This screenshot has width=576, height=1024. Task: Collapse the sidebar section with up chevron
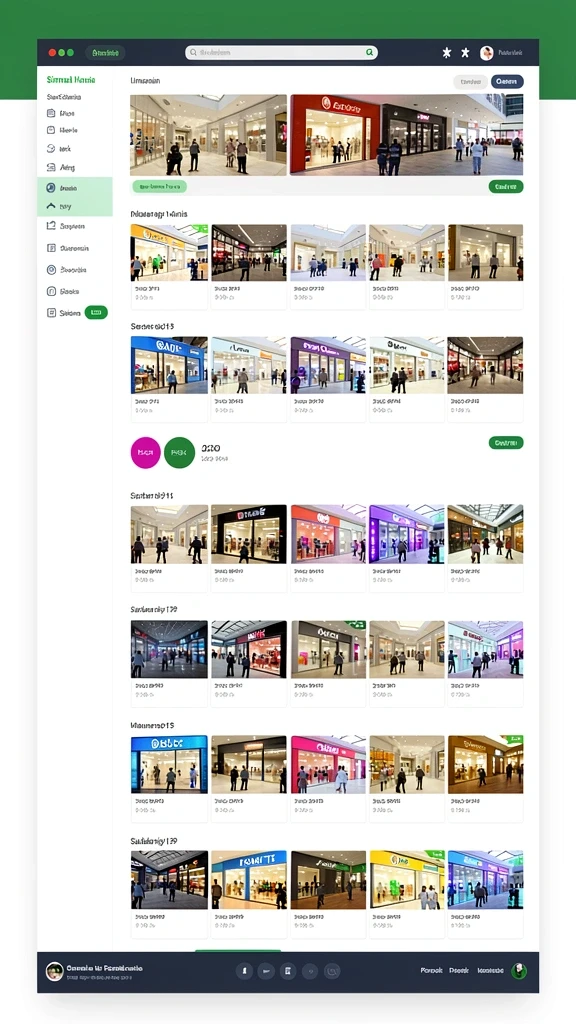[x=74, y=206]
